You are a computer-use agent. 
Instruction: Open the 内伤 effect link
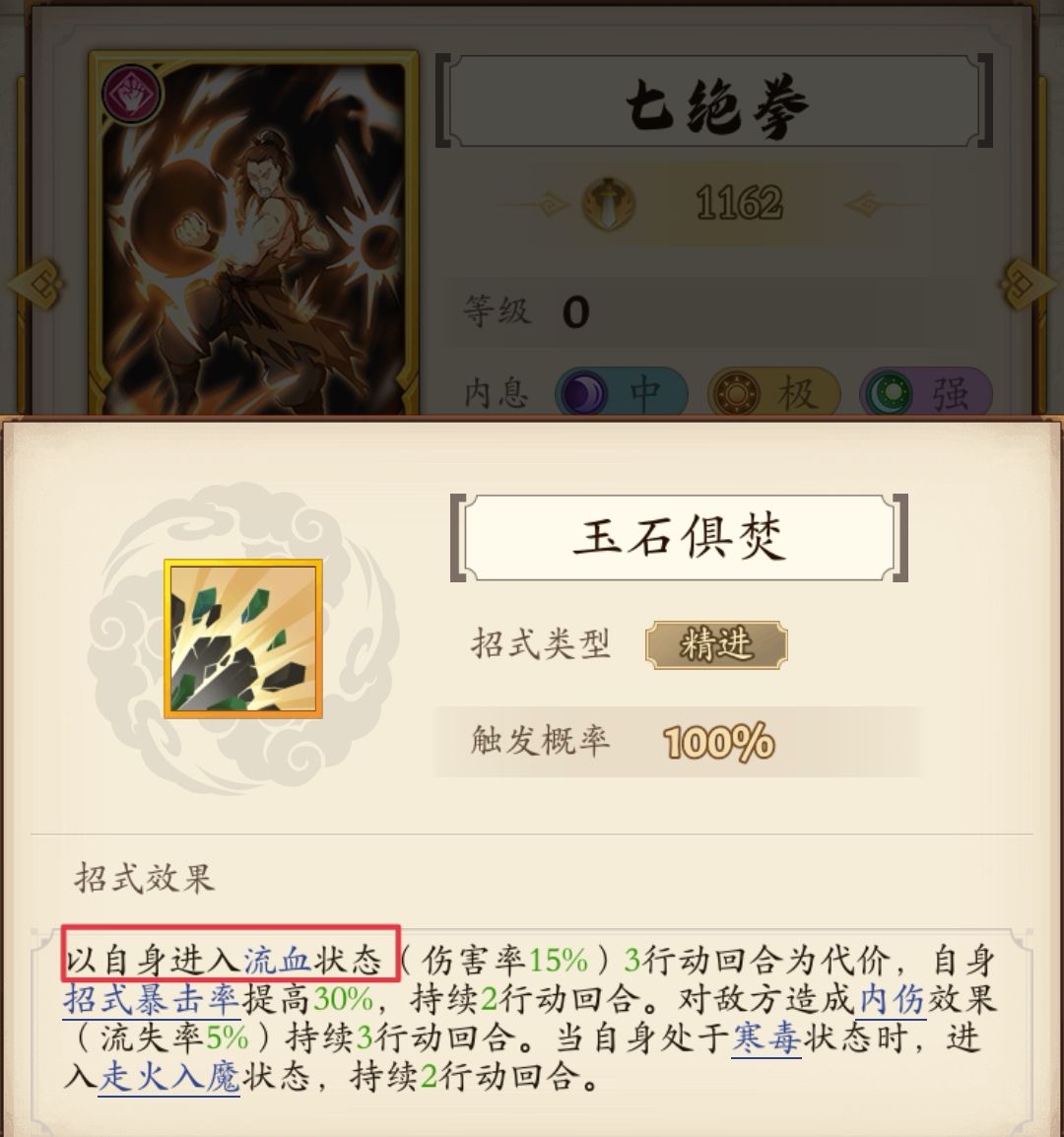tap(893, 999)
